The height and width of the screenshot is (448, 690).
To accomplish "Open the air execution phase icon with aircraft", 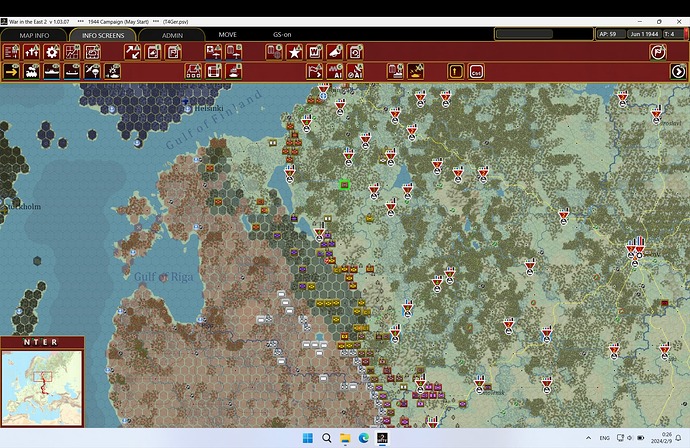I will [x=213, y=52].
